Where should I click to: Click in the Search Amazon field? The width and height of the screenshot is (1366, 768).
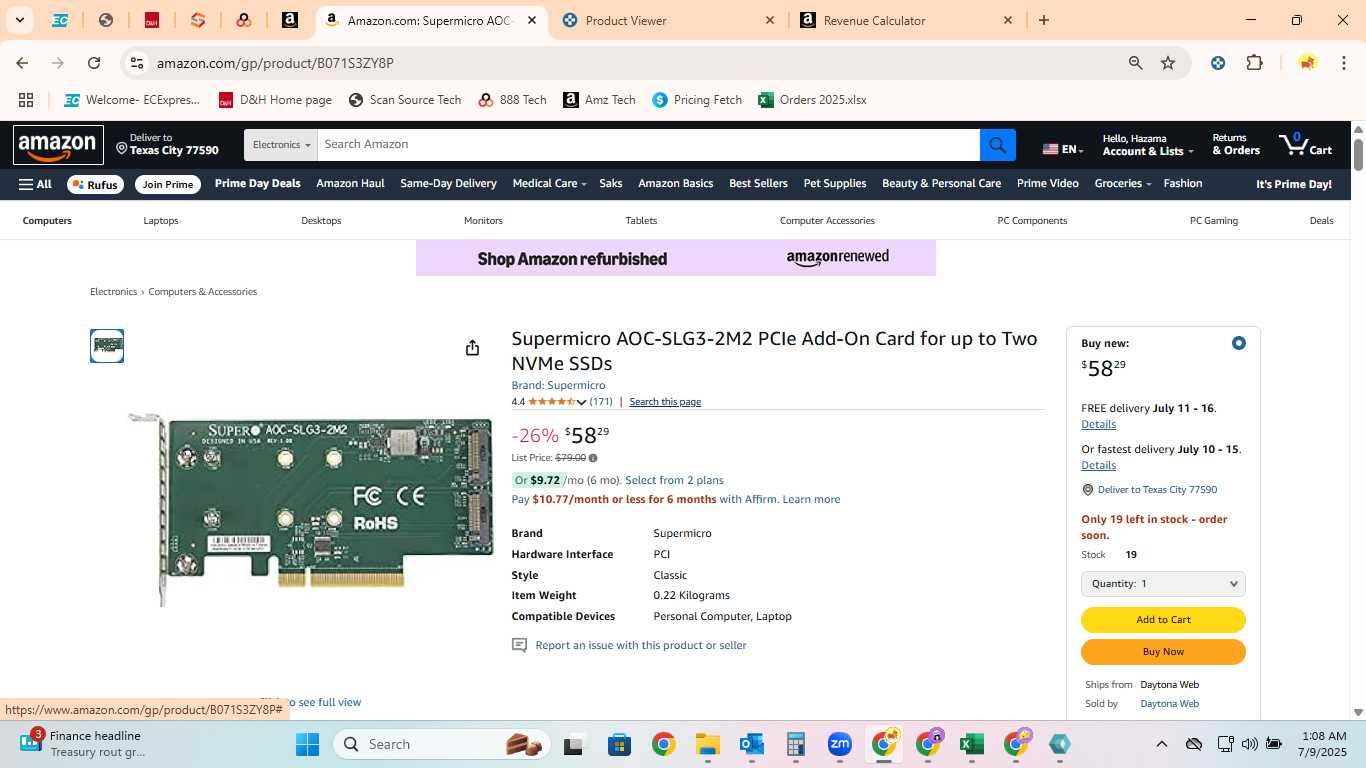tap(648, 145)
